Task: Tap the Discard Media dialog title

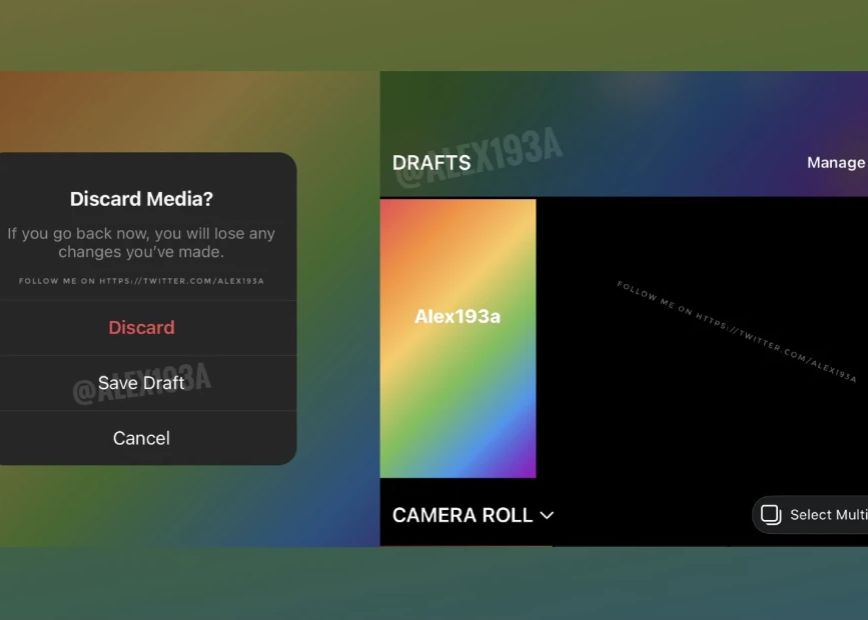Action: point(141,199)
